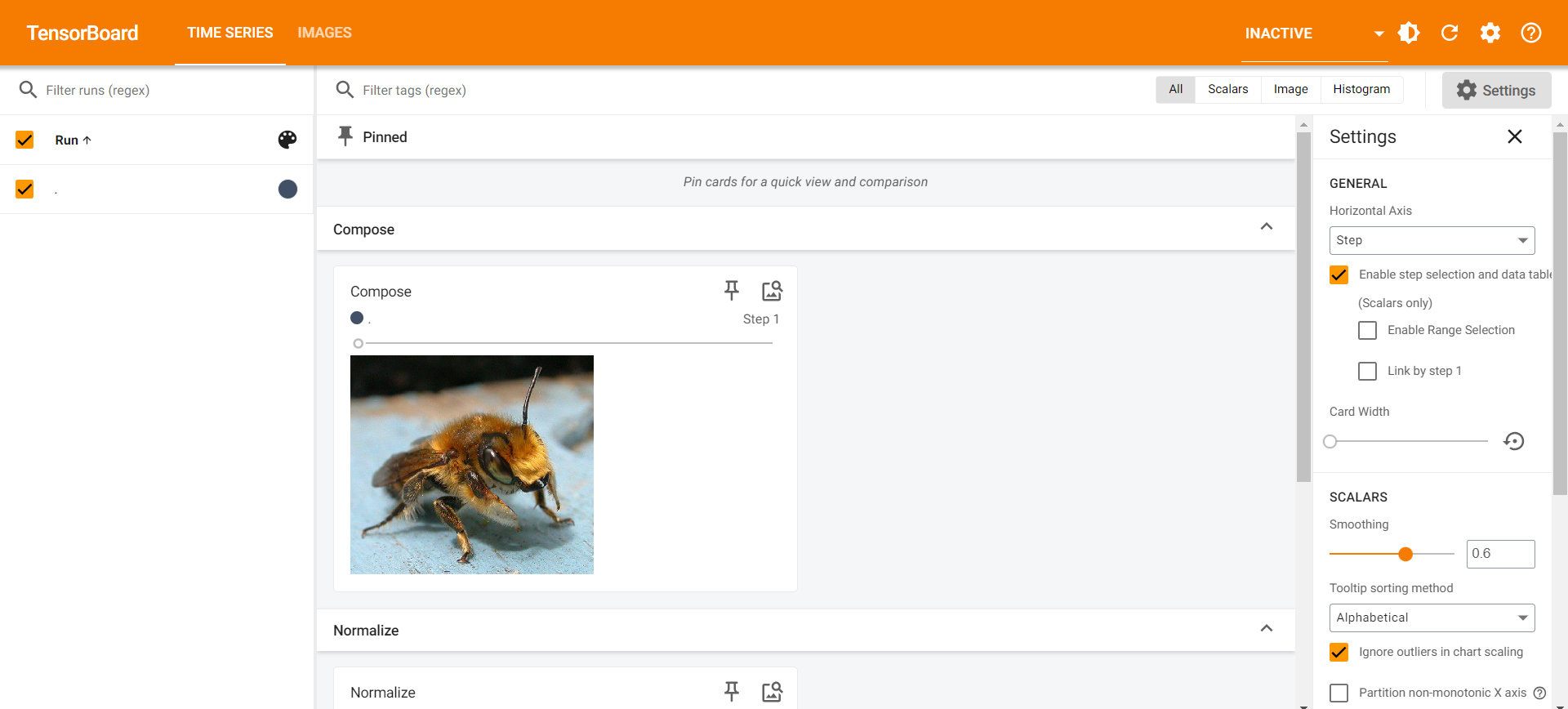Click the Compose card step slider
Screen dimensions: 1568x709
pyautogui.click(x=564, y=343)
